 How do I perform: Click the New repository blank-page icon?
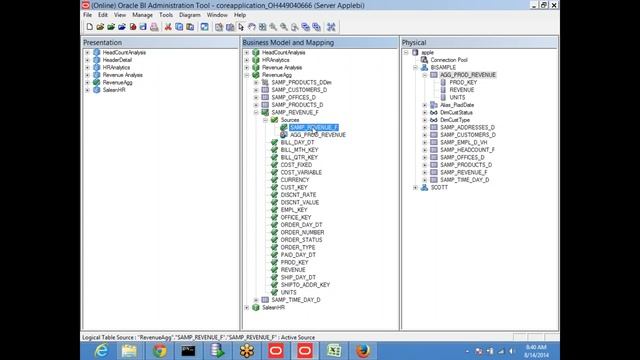pyautogui.click(x=89, y=27)
